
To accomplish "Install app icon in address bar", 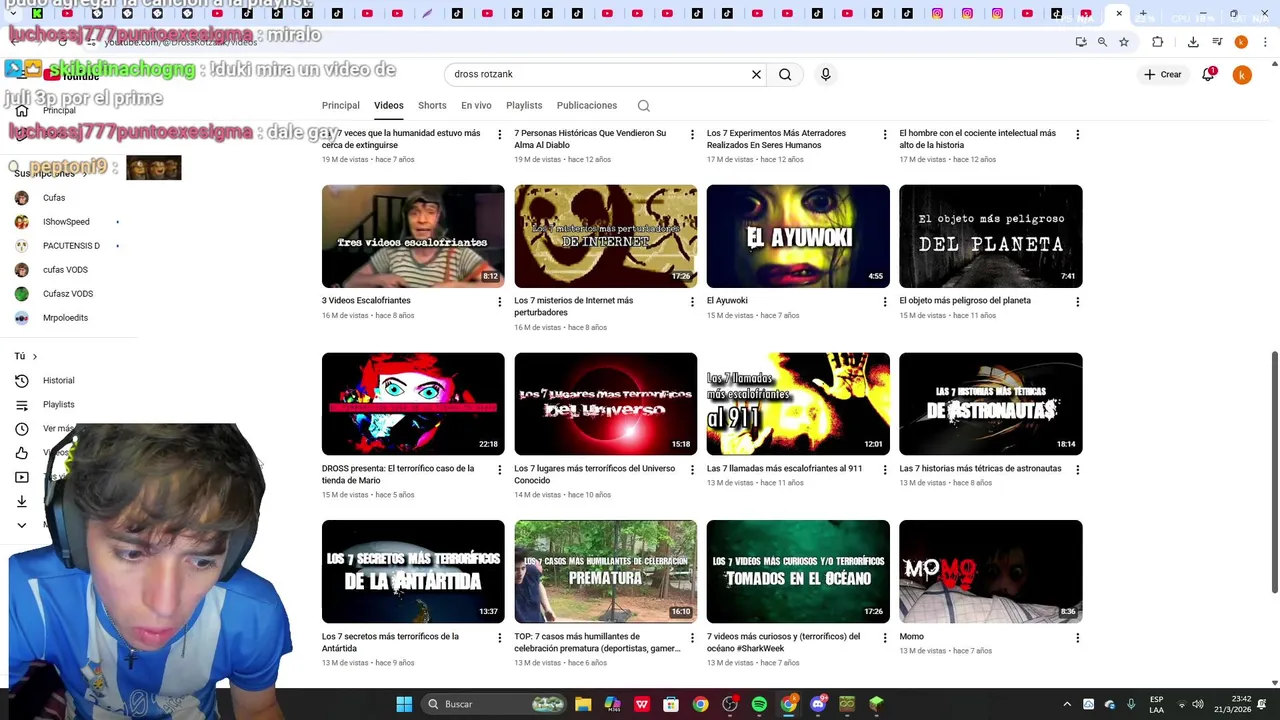I will [x=1081, y=42].
